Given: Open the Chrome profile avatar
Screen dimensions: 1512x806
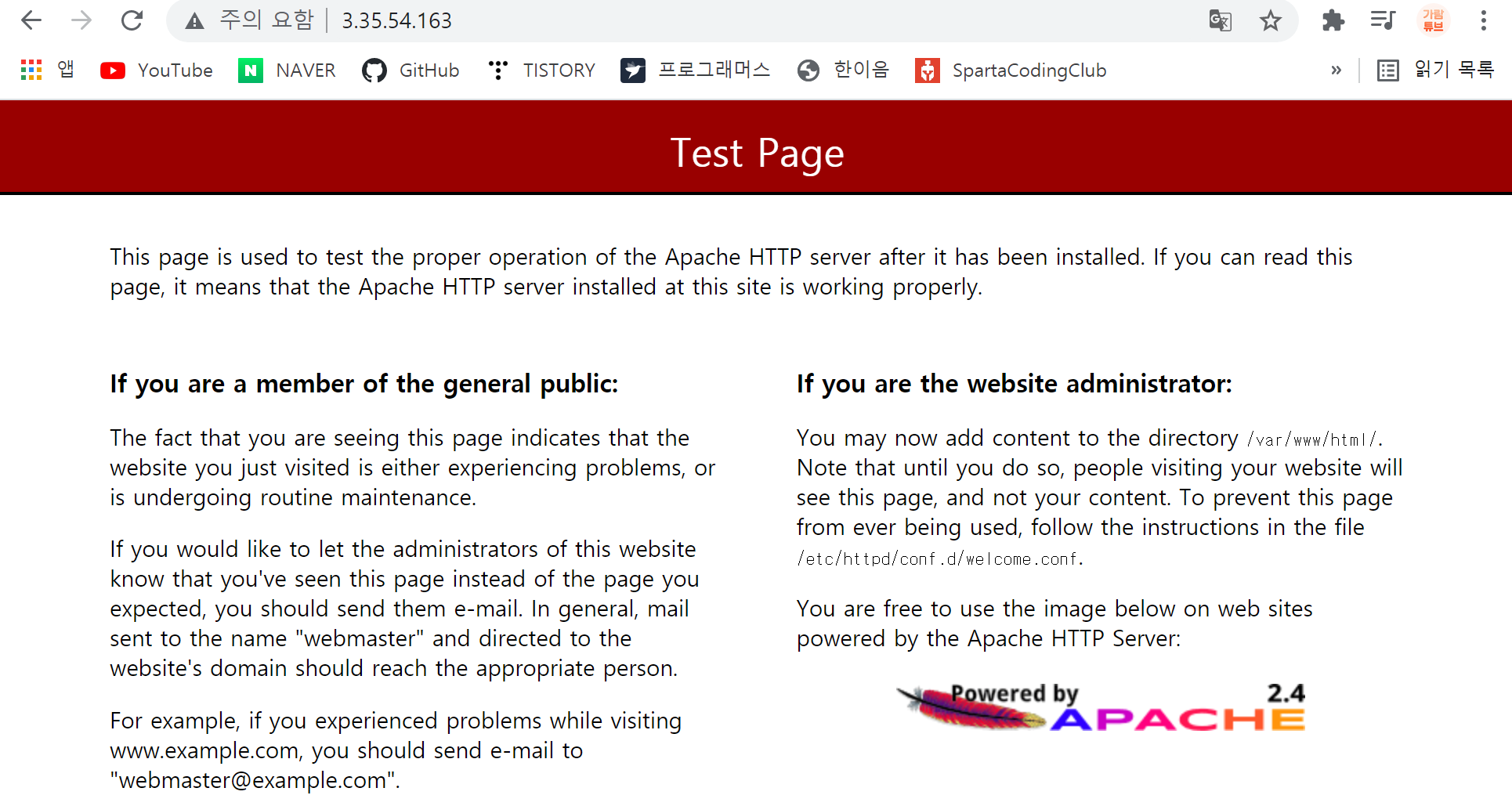Looking at the screenshot, I should 1434,20.
